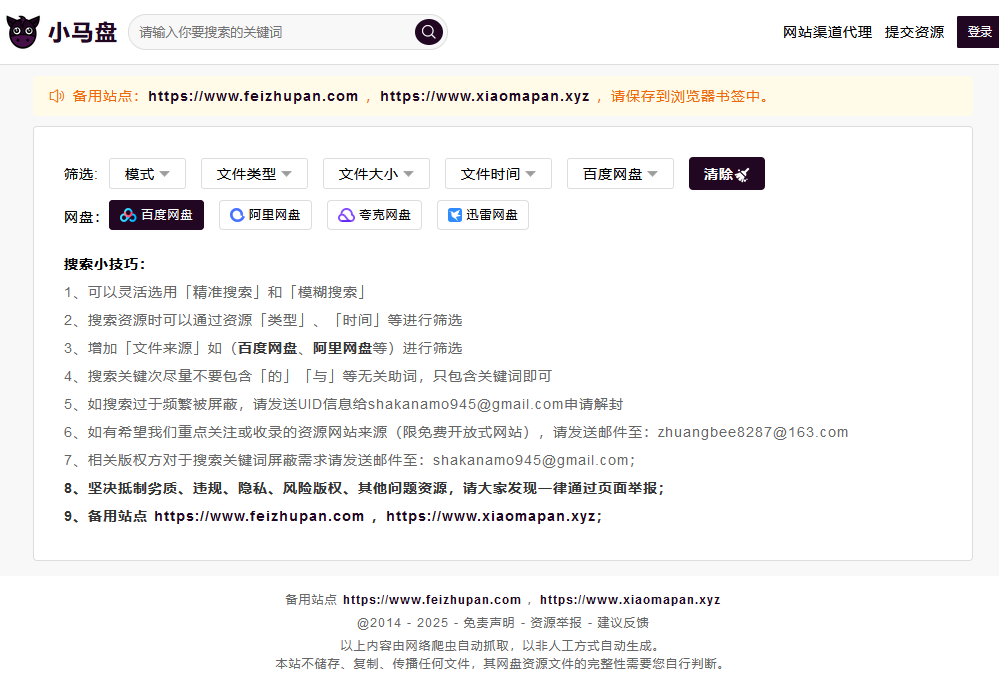
Task: Open the 建议反馈 footer link
Action: (623, 622)
